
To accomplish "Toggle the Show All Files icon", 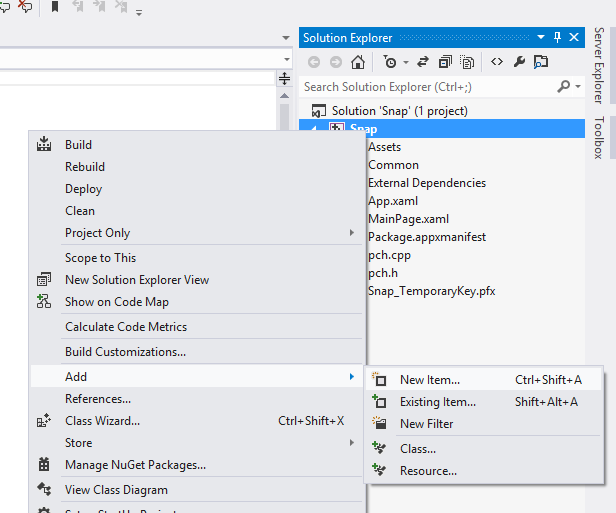I will (x=467, y=62).
